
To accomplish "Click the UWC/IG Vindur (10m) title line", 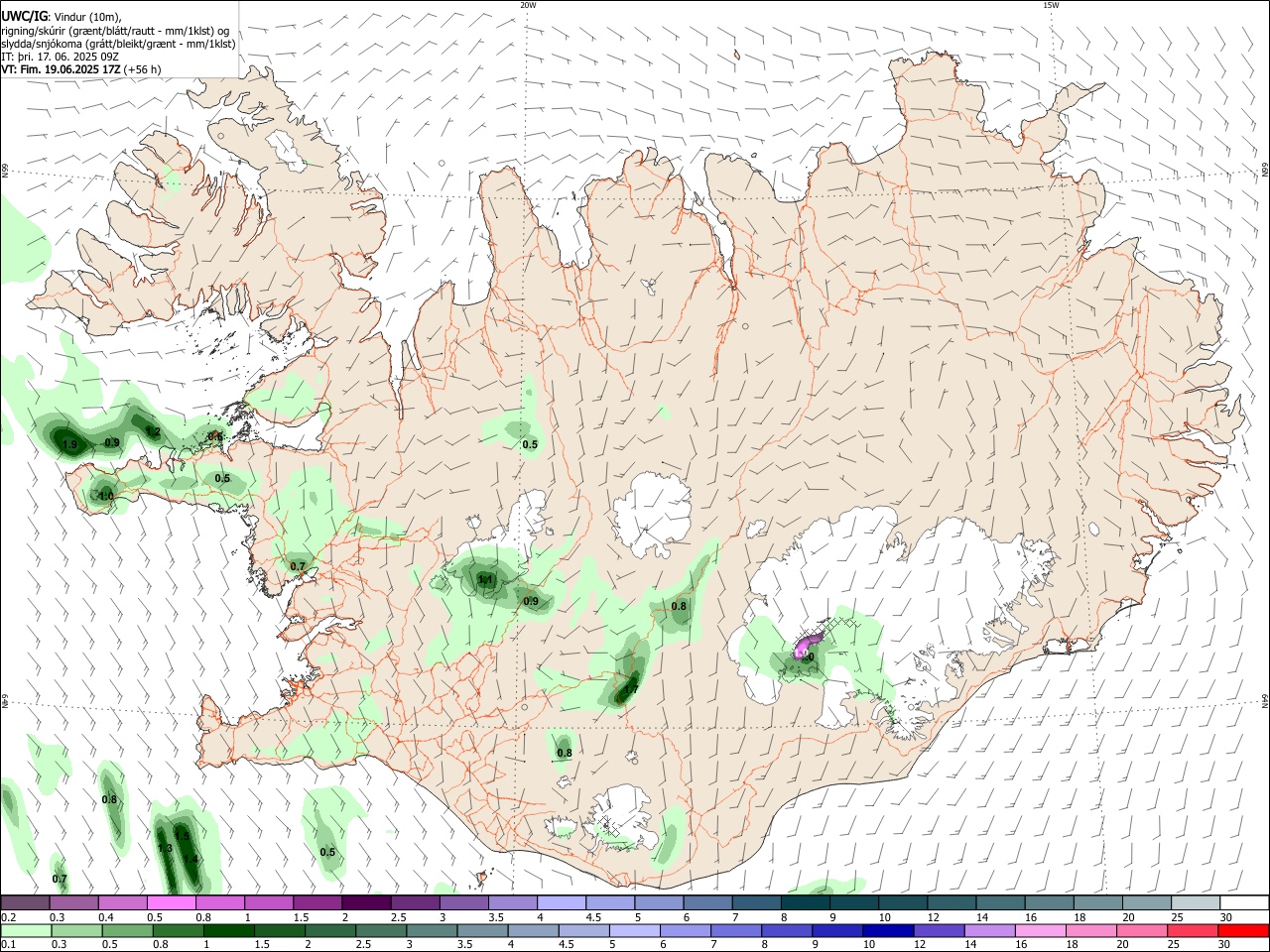I will (62, 15).
